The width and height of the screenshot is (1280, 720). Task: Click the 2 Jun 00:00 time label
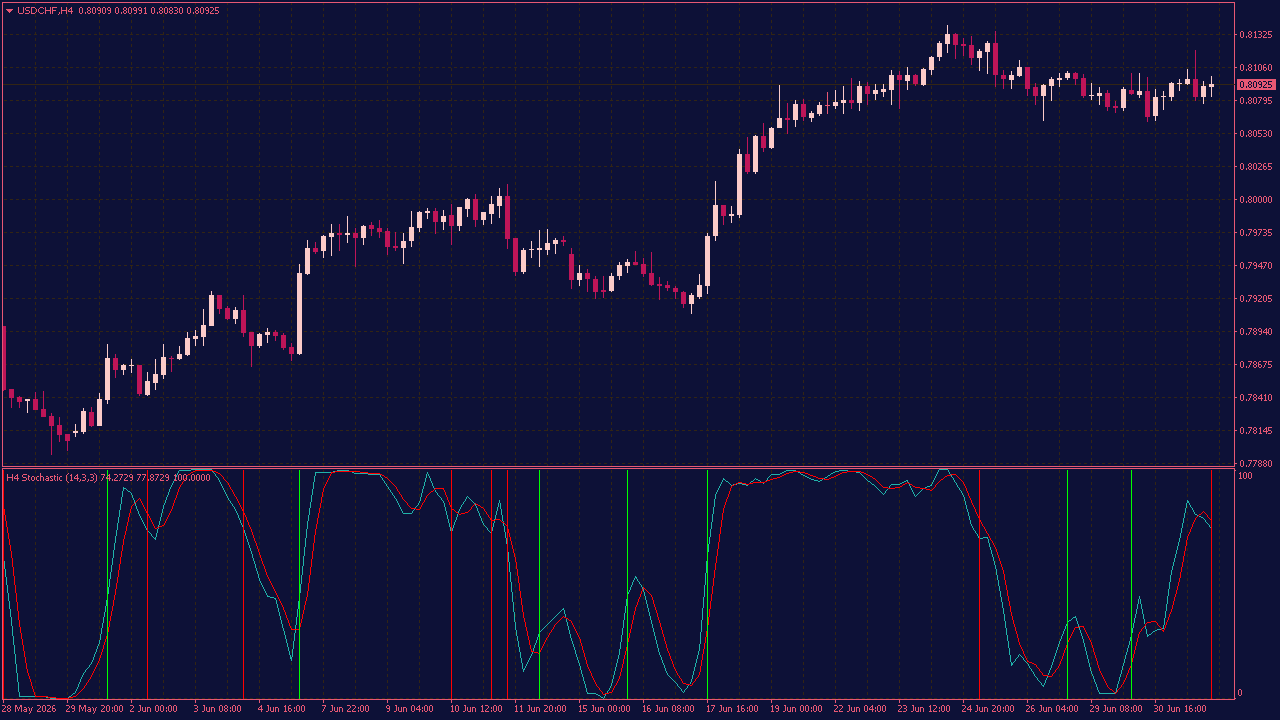click(154, 709)
